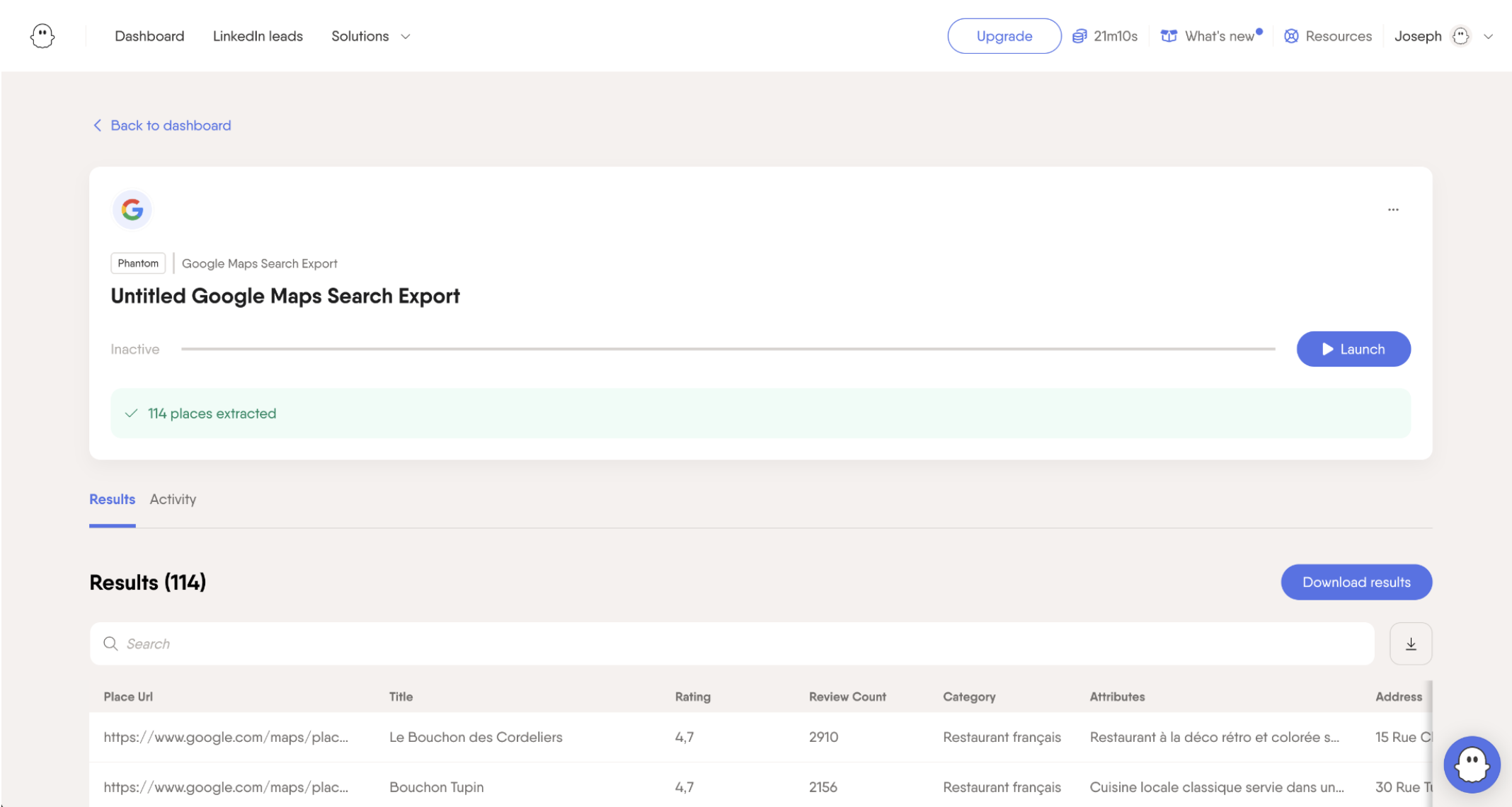1512x807 pixels.
Task: Open the ghost chat assistant bubble
Action: tap(1472, 765)
